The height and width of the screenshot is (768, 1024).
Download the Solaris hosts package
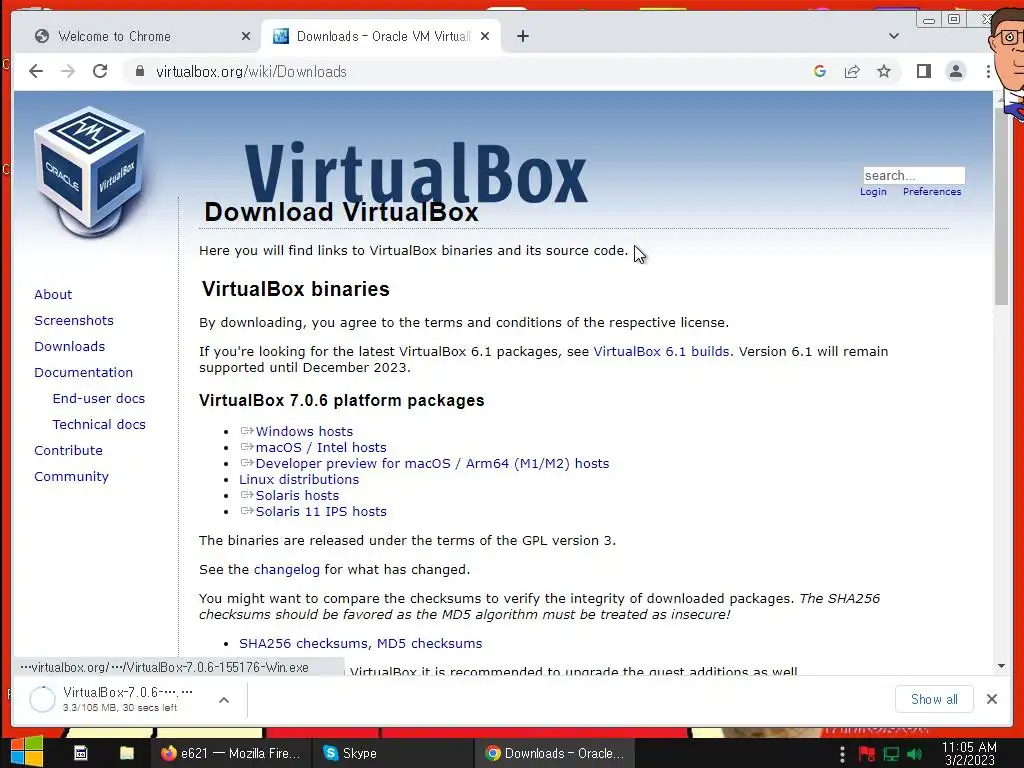point(297,495)
